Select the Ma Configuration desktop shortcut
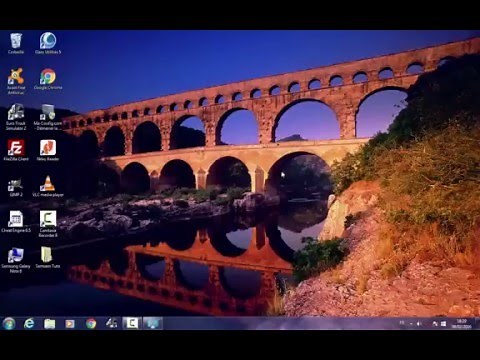Screen dimensions: 480x360 (x=48, y=117)
